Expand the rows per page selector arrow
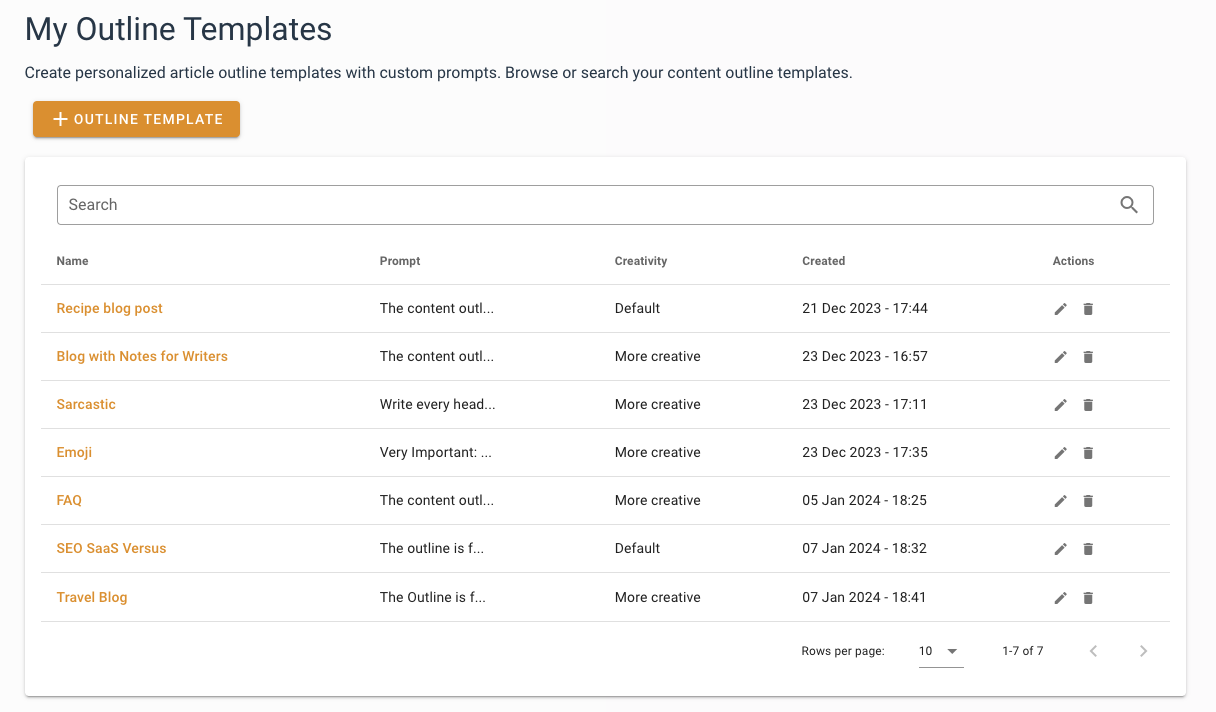Viewport: 1216px width, 712px height. [953, 650]
